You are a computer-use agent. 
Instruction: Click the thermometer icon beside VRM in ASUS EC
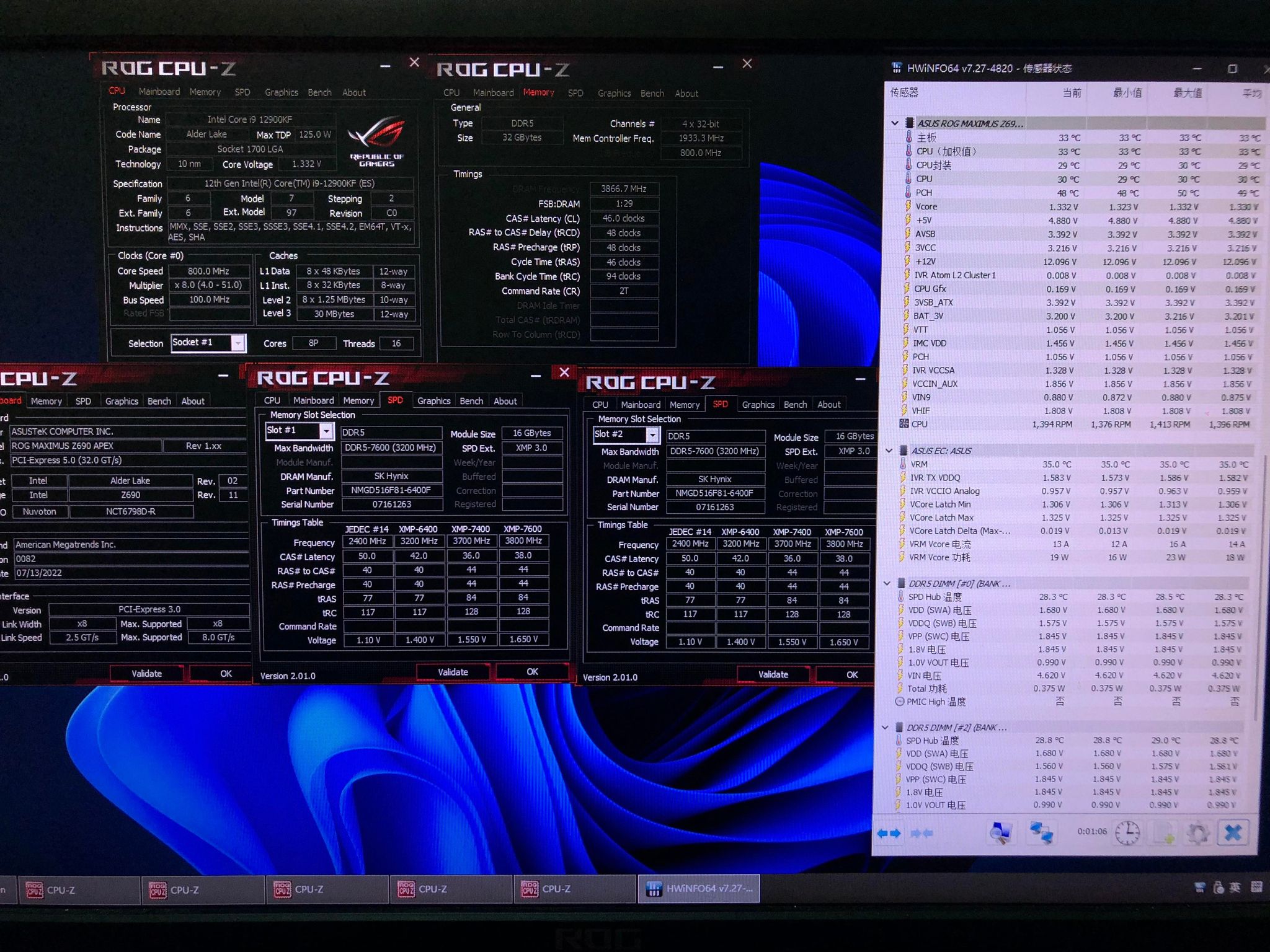click(904, 464)
